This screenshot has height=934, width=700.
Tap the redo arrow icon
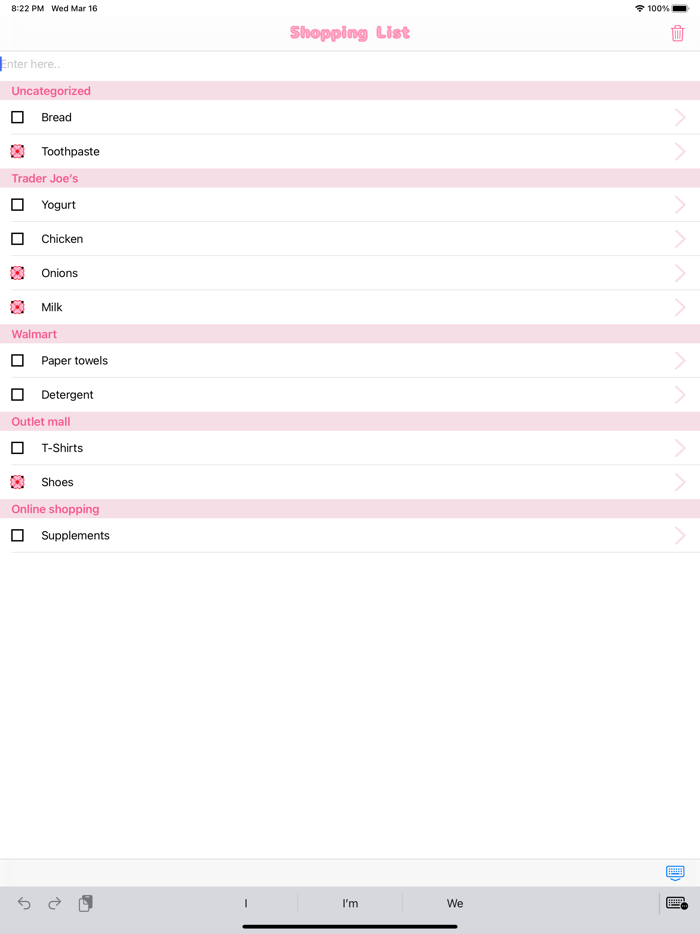point(54,903)
